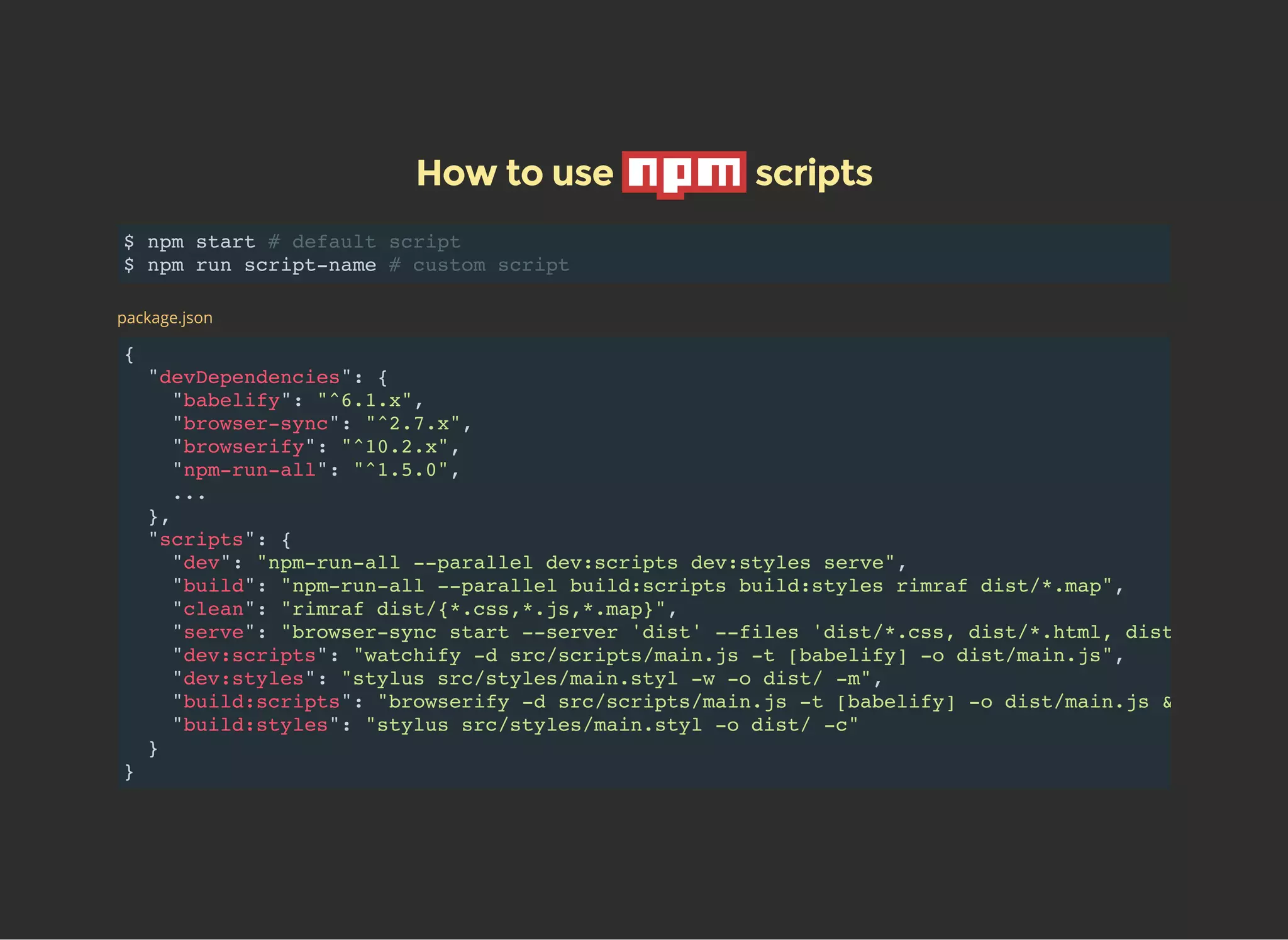Click the "dev:styles" script key
This screenshot has width=1288, height=940.
click(244, 679)
